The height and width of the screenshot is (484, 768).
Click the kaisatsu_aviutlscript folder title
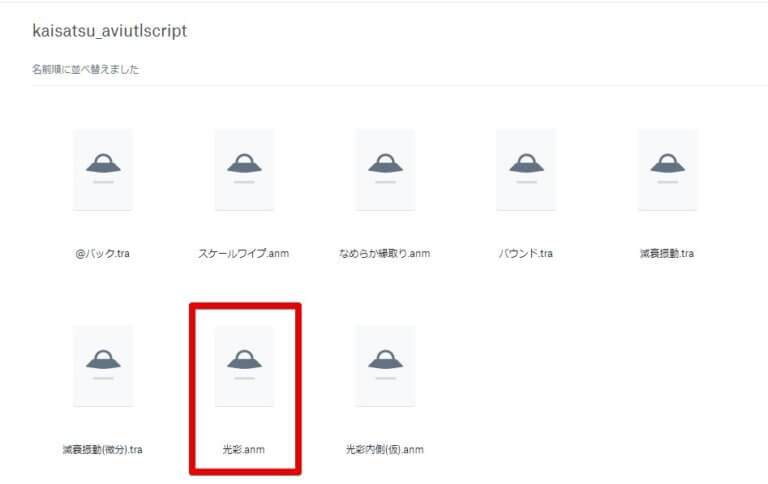[x=110, y=31]
